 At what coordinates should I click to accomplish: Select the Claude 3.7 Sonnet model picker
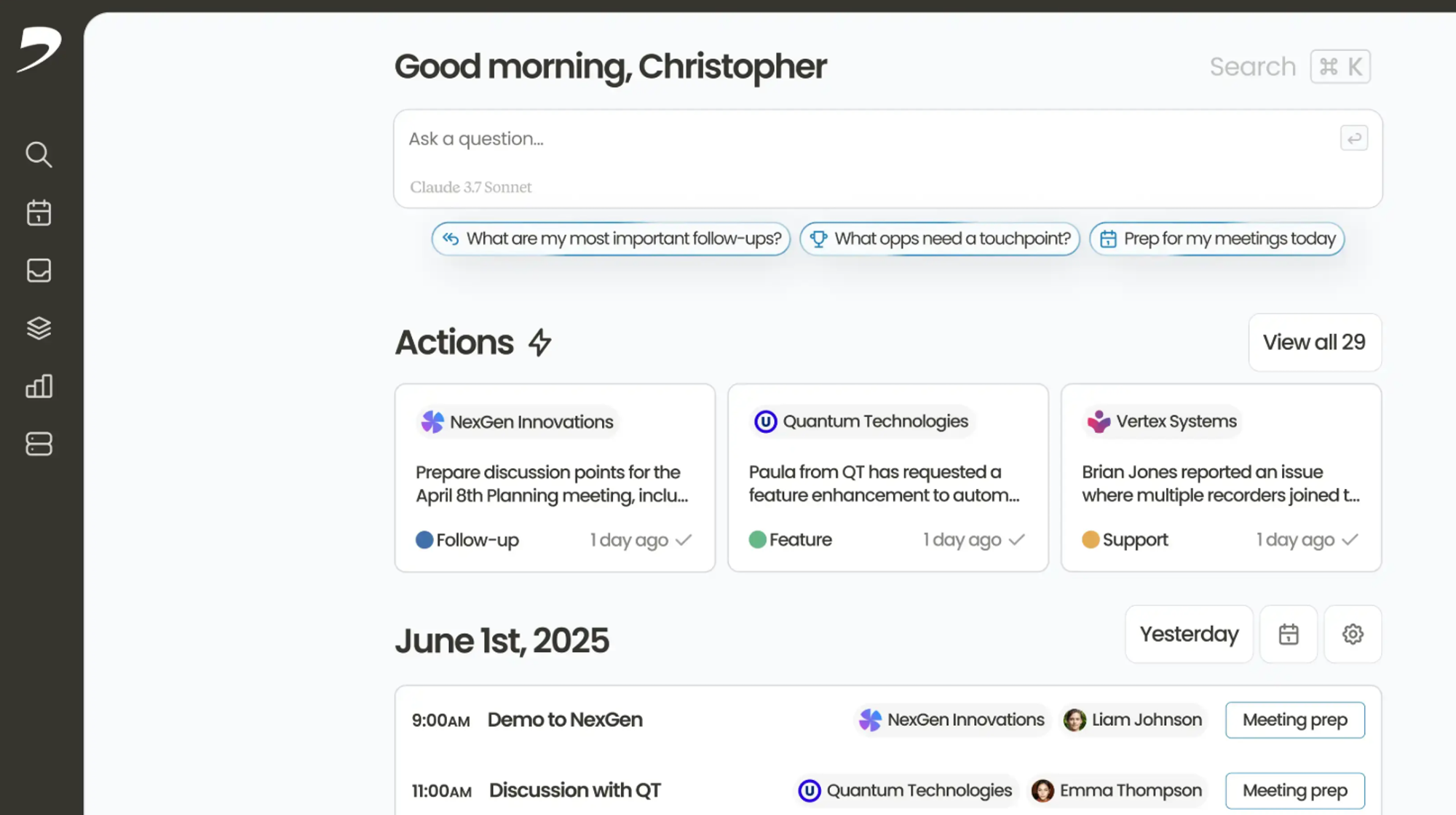(470, 187)
